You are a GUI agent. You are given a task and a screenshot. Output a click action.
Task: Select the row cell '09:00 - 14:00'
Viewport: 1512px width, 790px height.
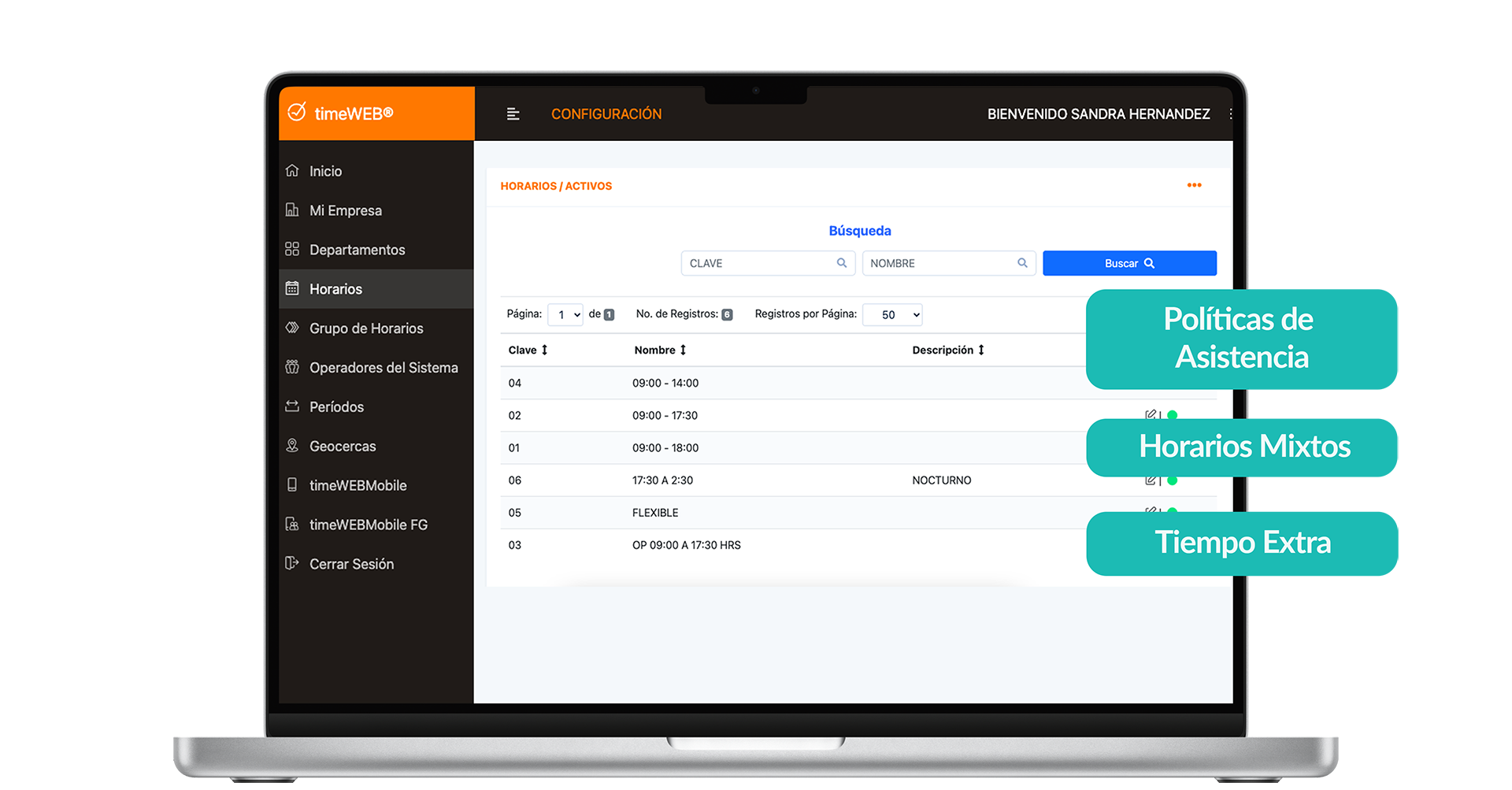tap(665, 383)
